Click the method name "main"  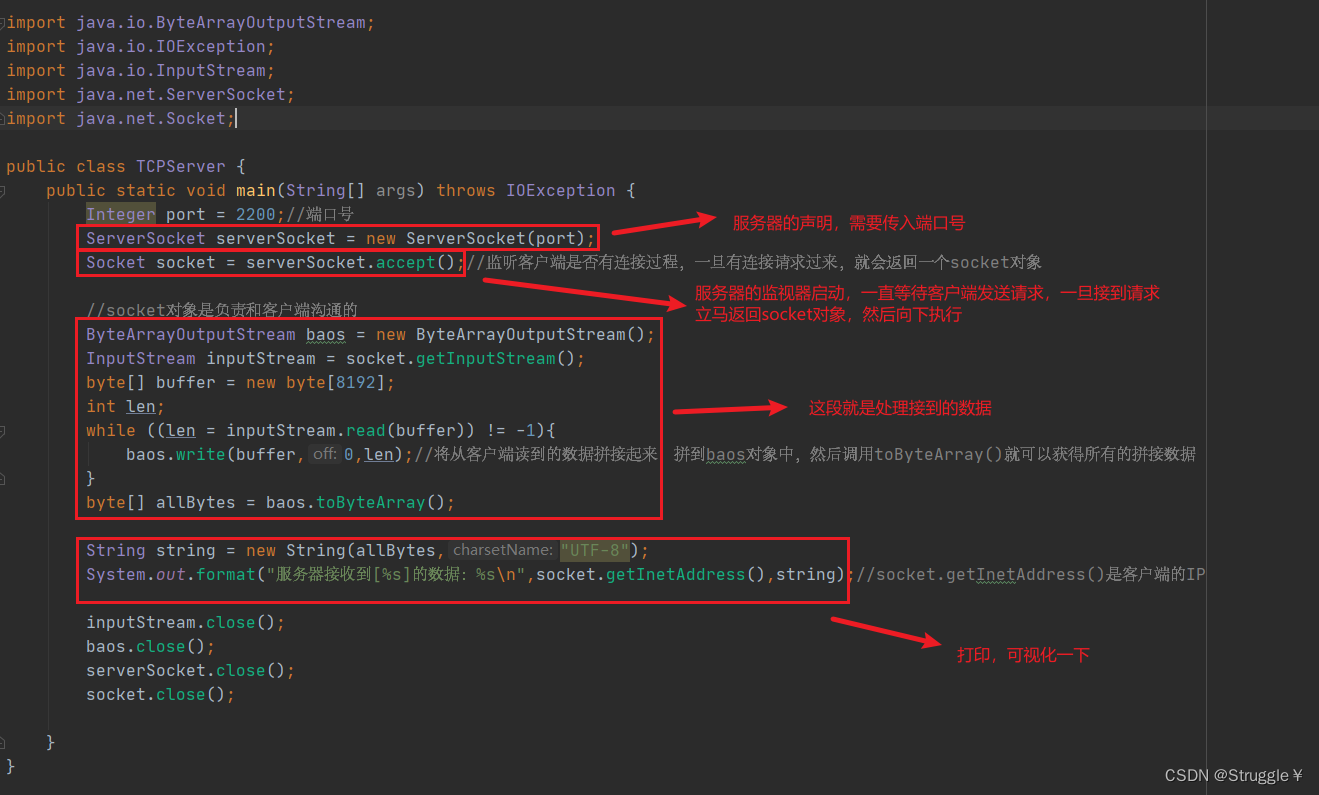tap(256, 190)
